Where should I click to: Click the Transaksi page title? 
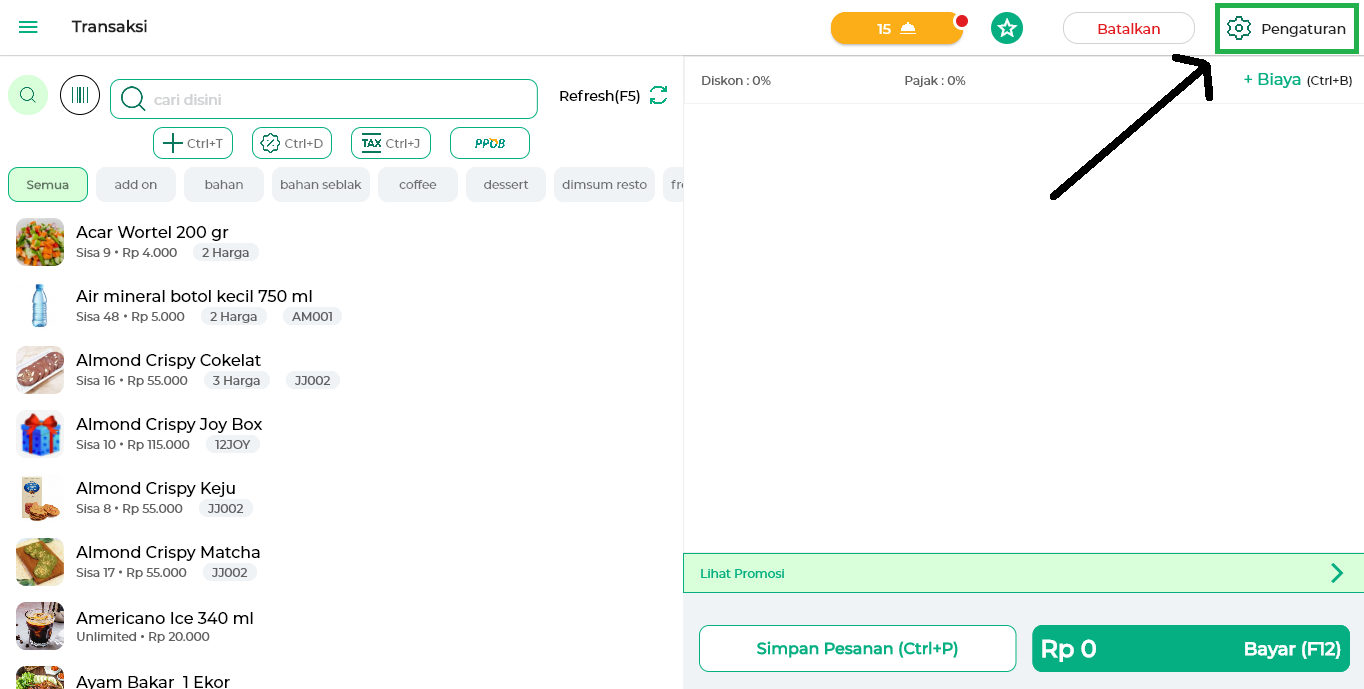coord(109,27)
